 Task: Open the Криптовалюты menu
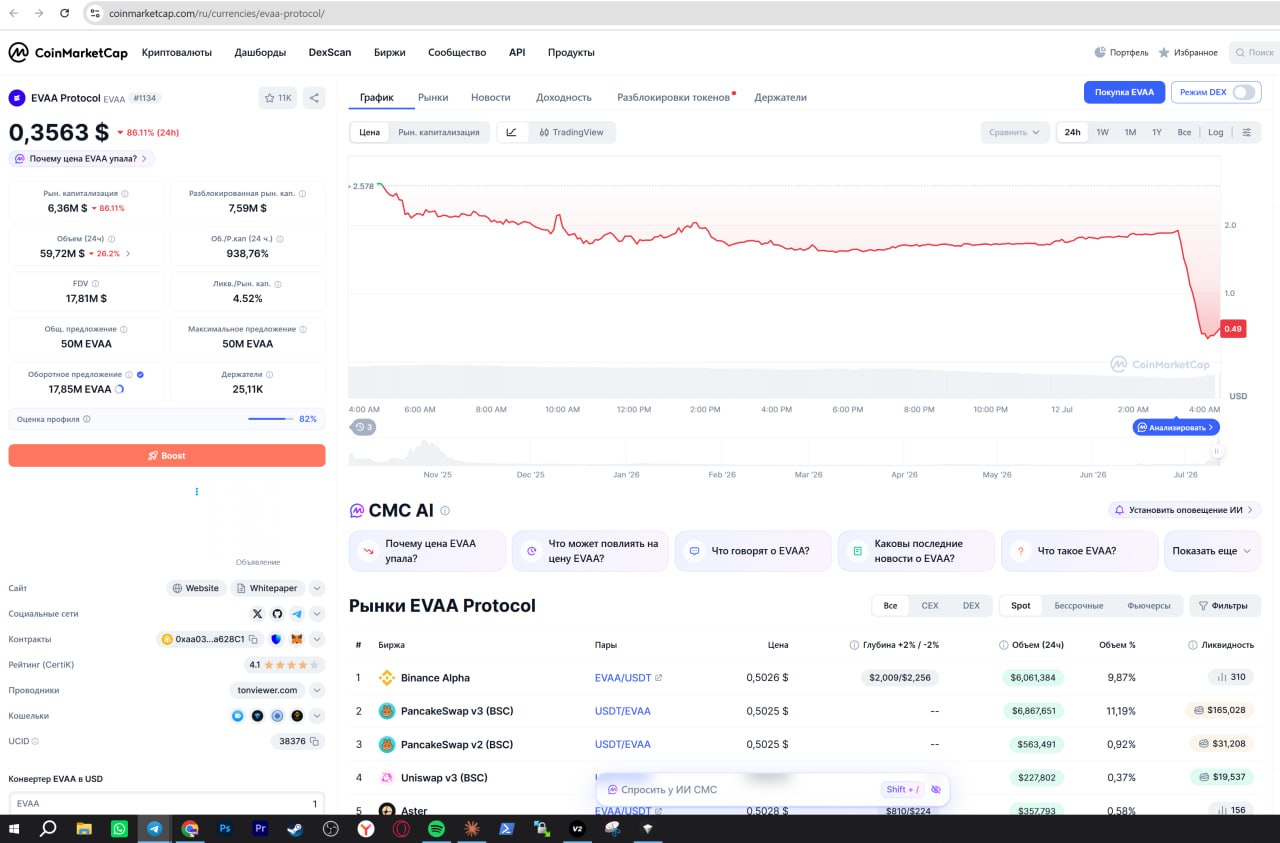[177, 52]
